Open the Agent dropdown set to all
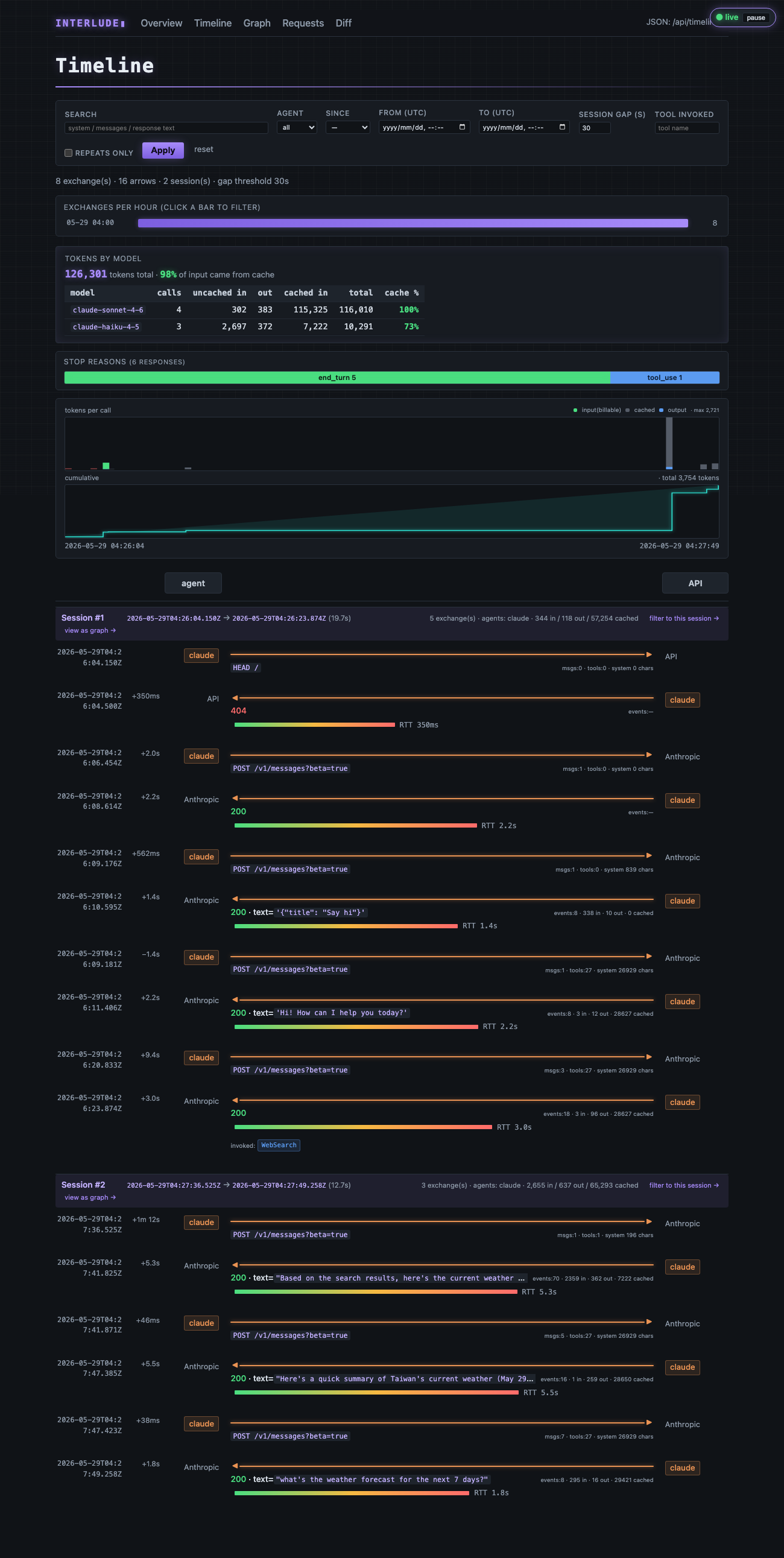The height and width of the screenshot is (1558, 784). click(297, 128)
